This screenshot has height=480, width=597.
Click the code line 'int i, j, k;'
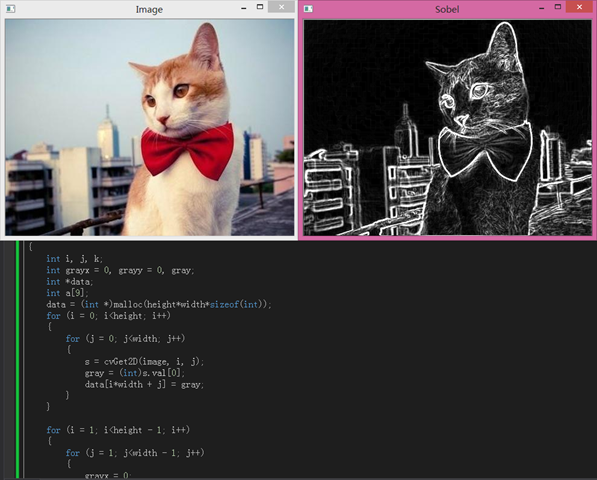(74, 259)
